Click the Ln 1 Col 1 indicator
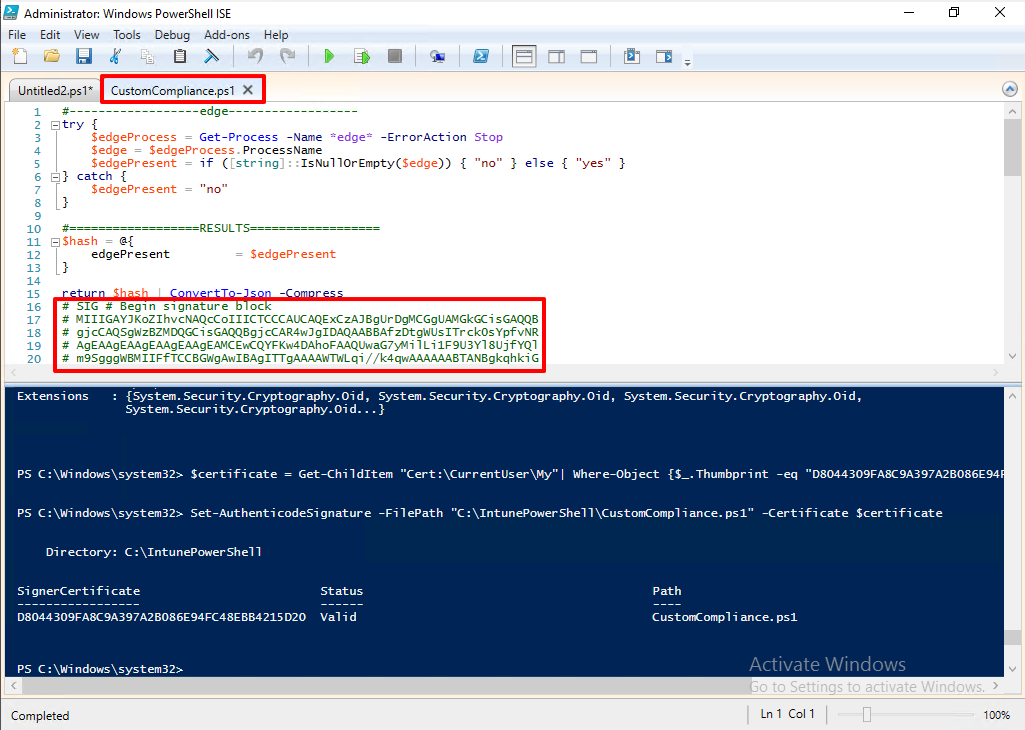Image resolution: width=1025 pixels, height=730 pixels. pyautogui.click(x=787, y=714)
